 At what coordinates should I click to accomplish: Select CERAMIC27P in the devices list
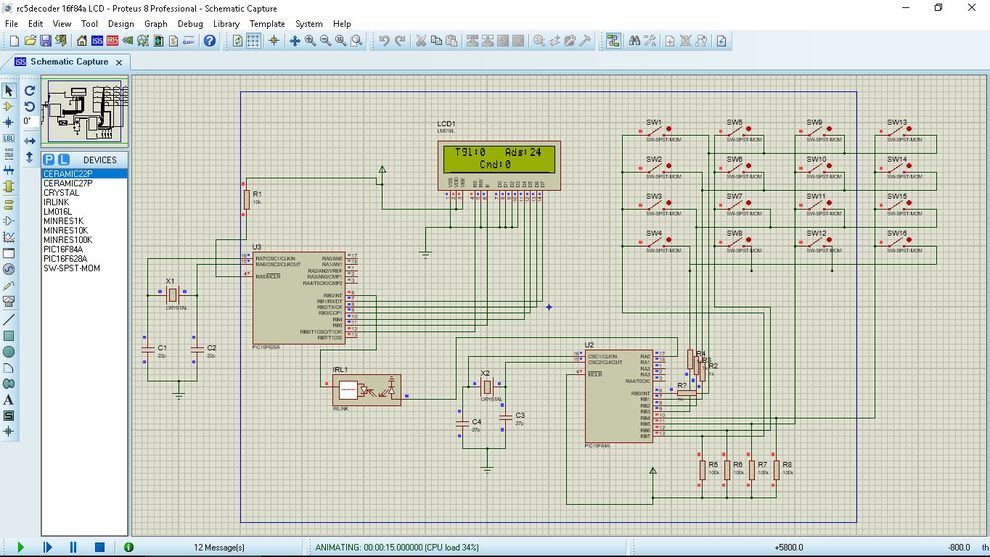point(85,183)
